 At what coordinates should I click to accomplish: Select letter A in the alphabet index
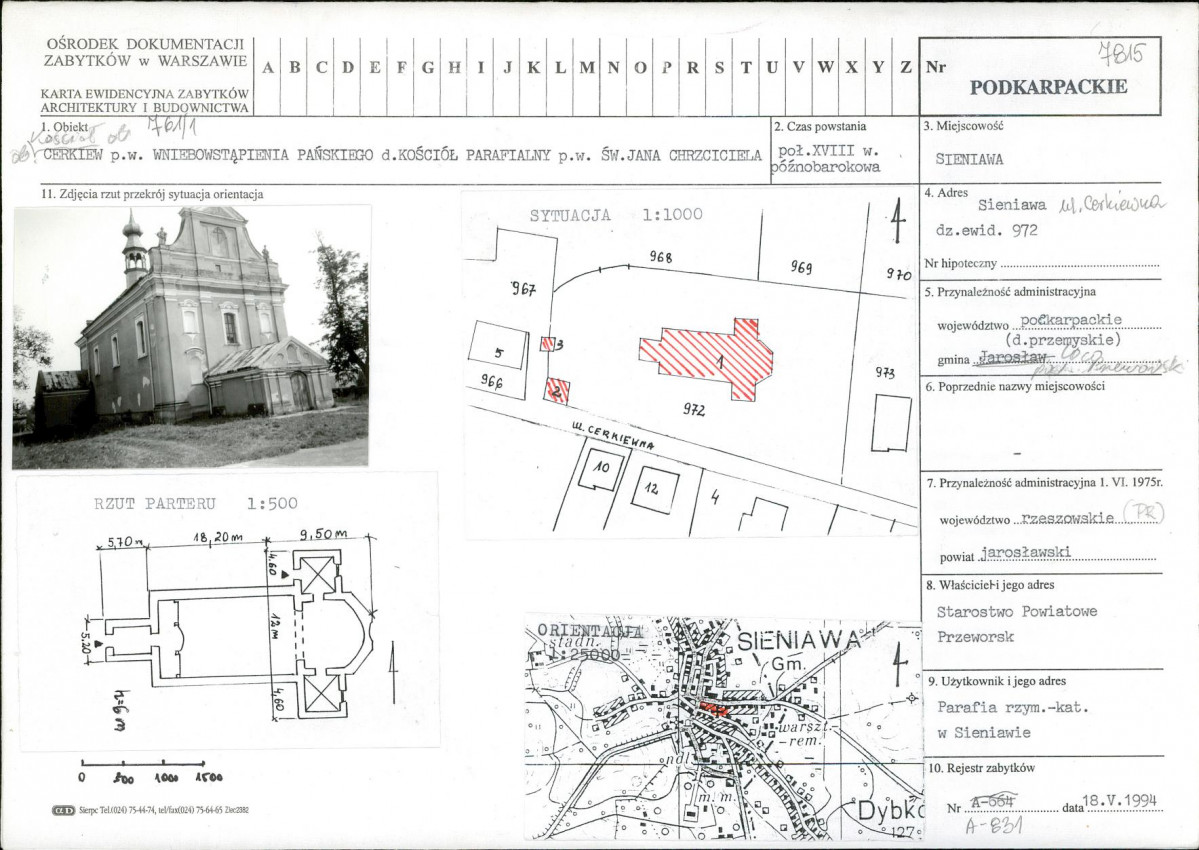click(268, 67)
